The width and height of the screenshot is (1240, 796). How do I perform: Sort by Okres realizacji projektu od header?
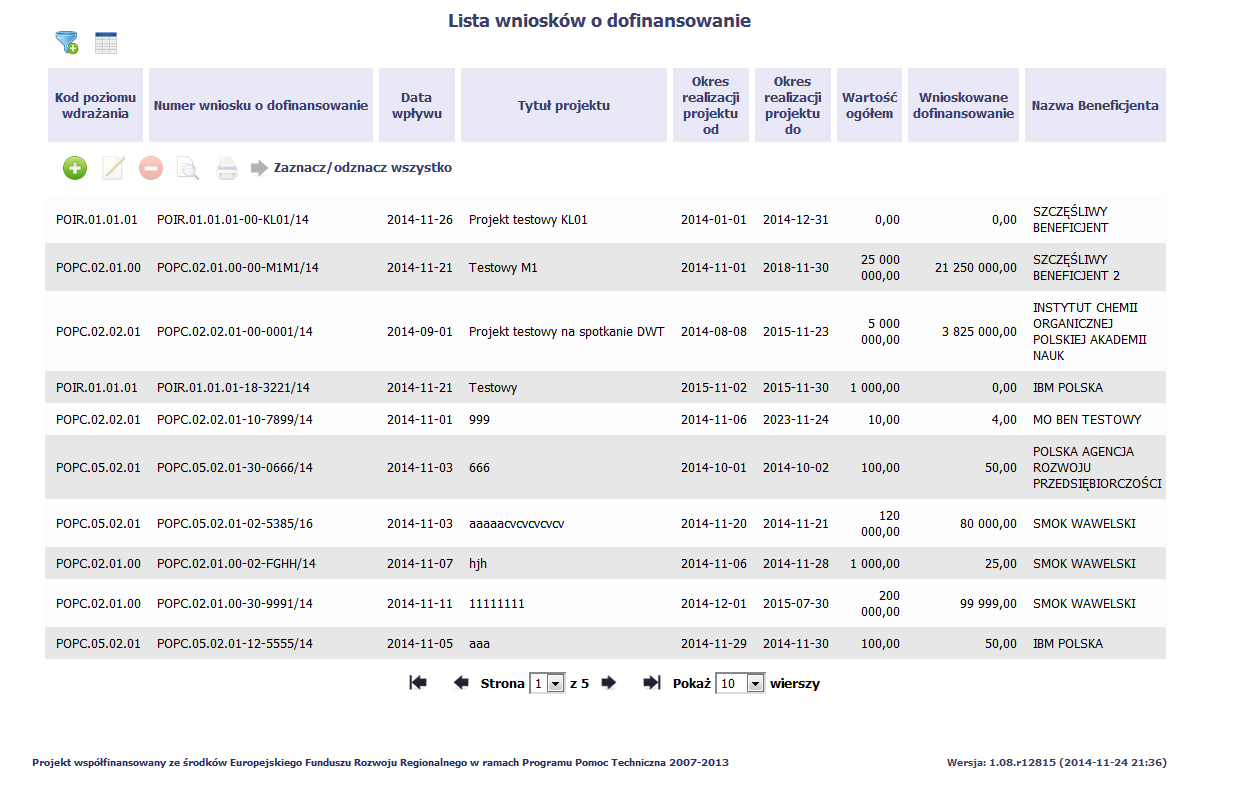[711, 105]
